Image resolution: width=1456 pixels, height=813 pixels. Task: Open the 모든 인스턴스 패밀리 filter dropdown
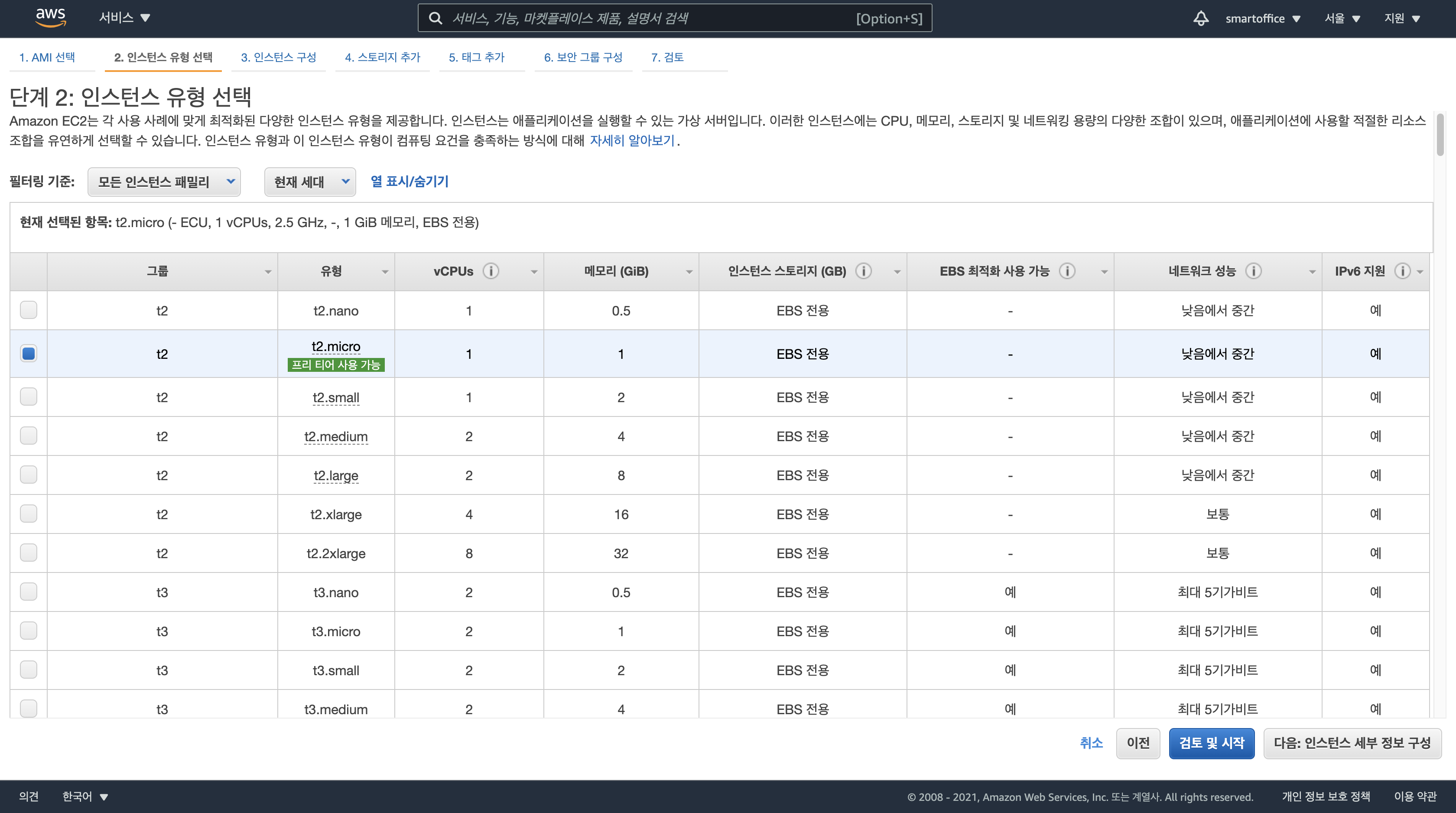coord(164,182)
